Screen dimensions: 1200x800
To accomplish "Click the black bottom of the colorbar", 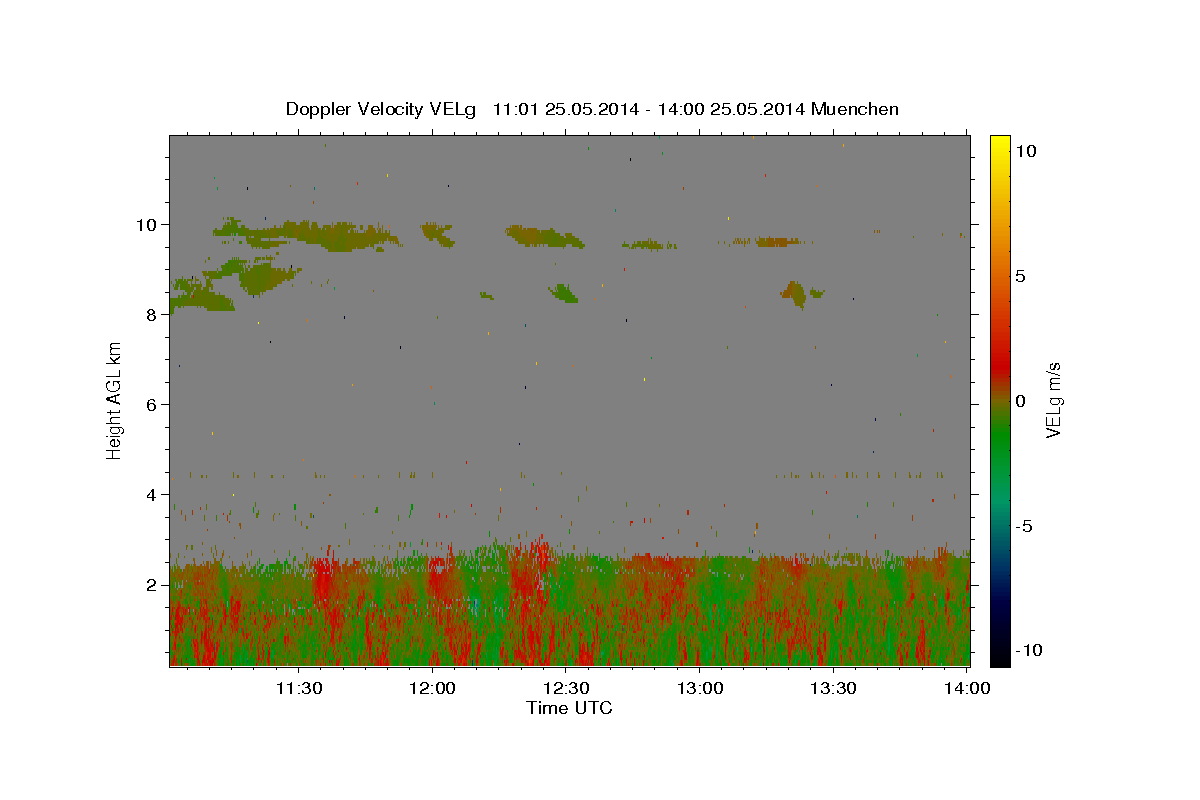I will click(x=999, y=654).
